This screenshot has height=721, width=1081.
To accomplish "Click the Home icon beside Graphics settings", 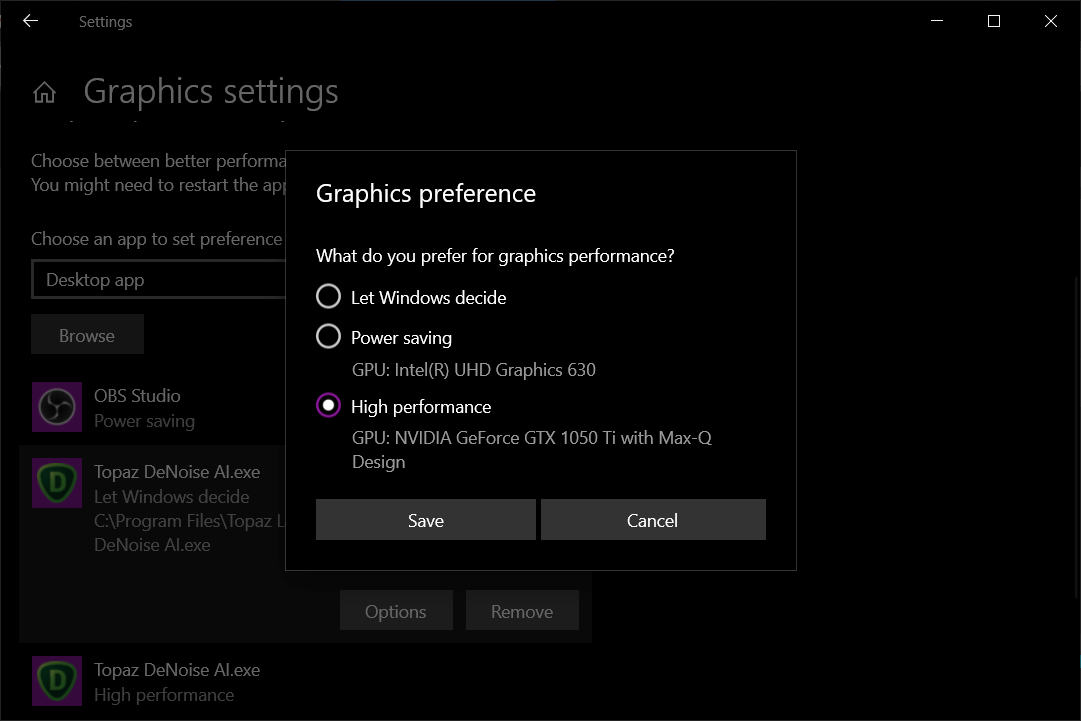I will tap(44, 93).
